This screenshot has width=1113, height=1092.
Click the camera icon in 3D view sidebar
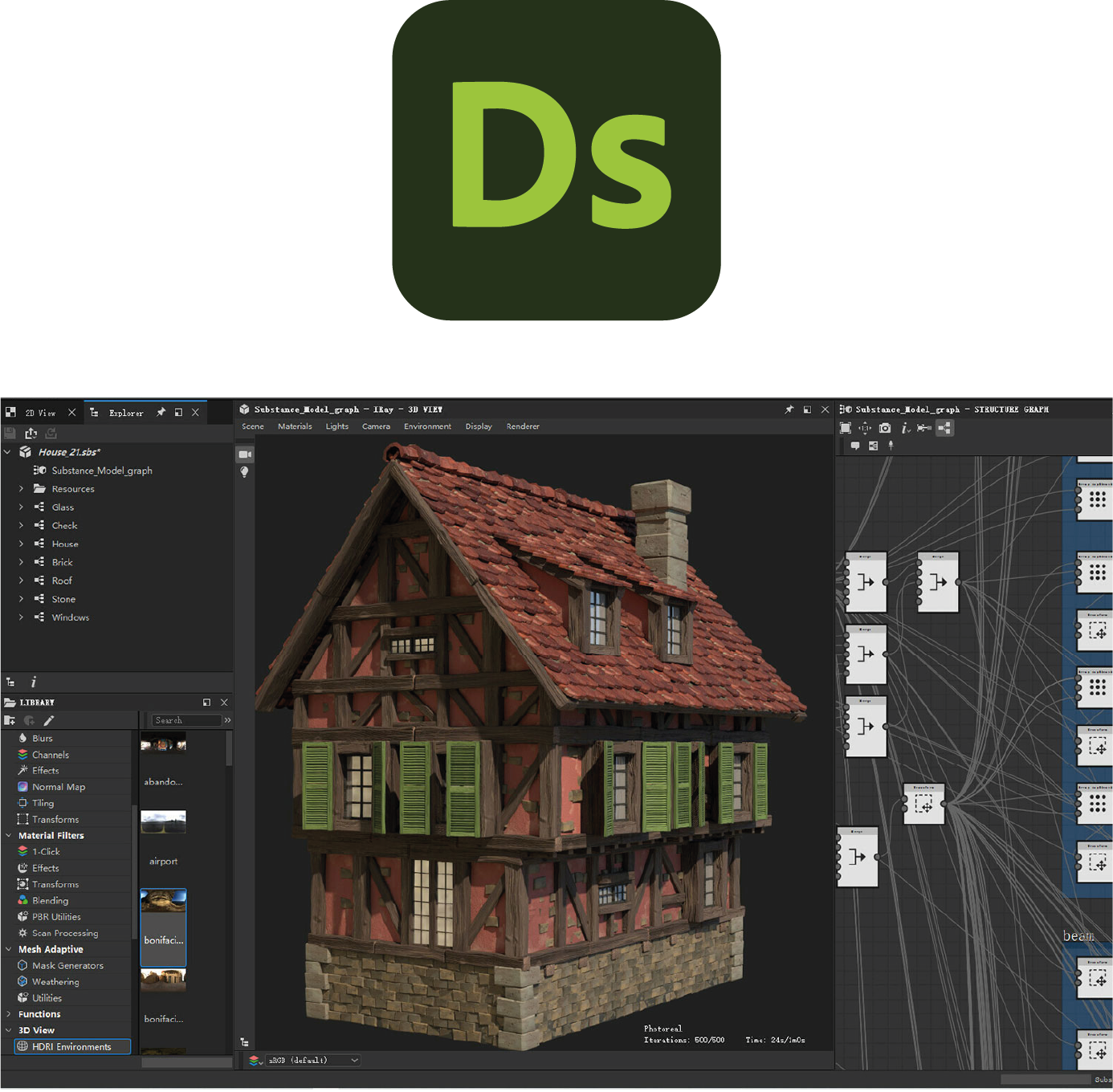(245, 454)
